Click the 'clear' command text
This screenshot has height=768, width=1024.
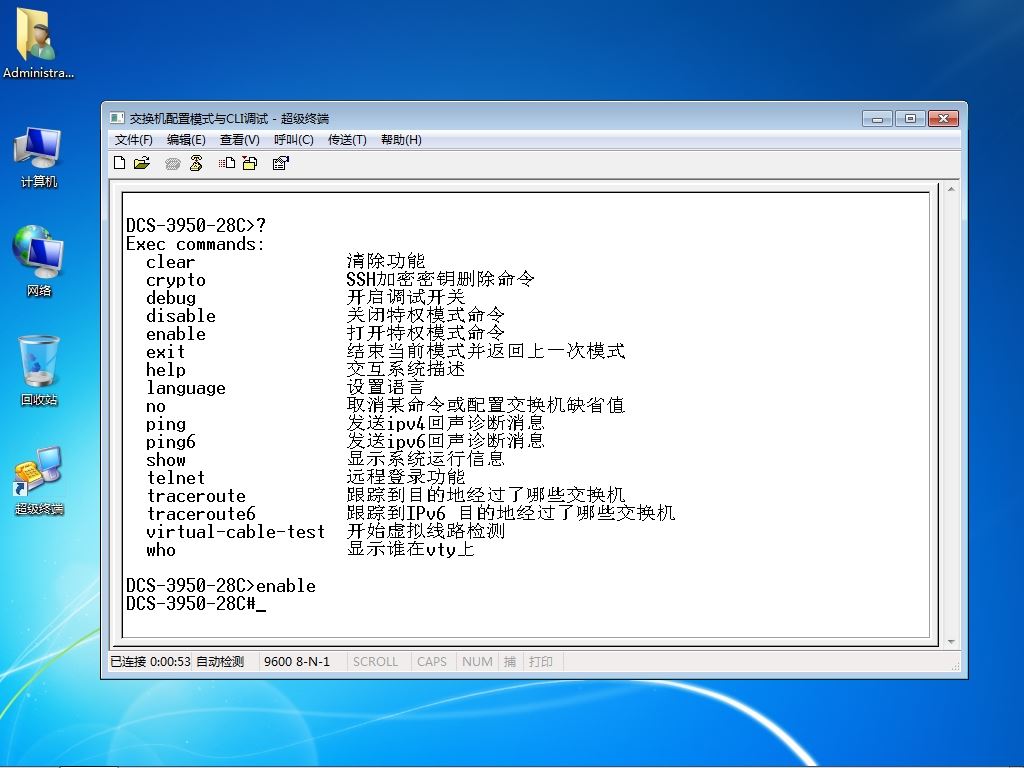coord(170,262)
